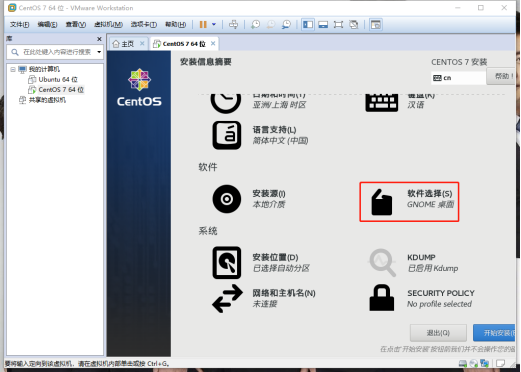
Task: Click the magnifier search icon in library
Action: (15, 52)
